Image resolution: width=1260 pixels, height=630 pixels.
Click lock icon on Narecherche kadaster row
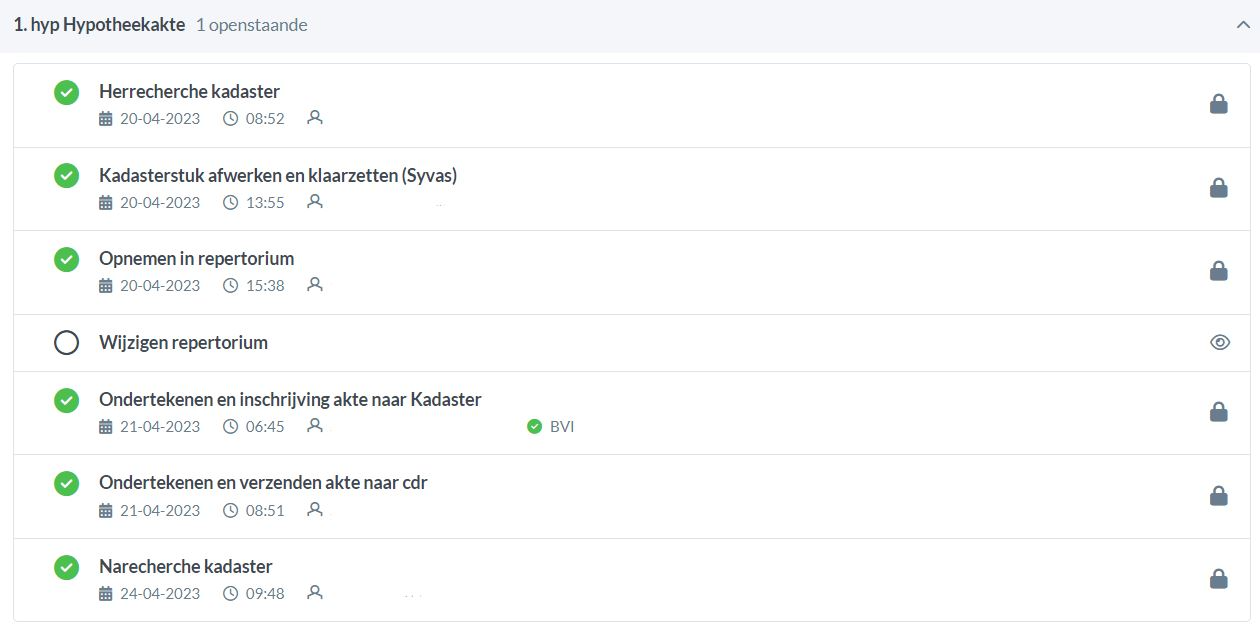point(1218,579)
